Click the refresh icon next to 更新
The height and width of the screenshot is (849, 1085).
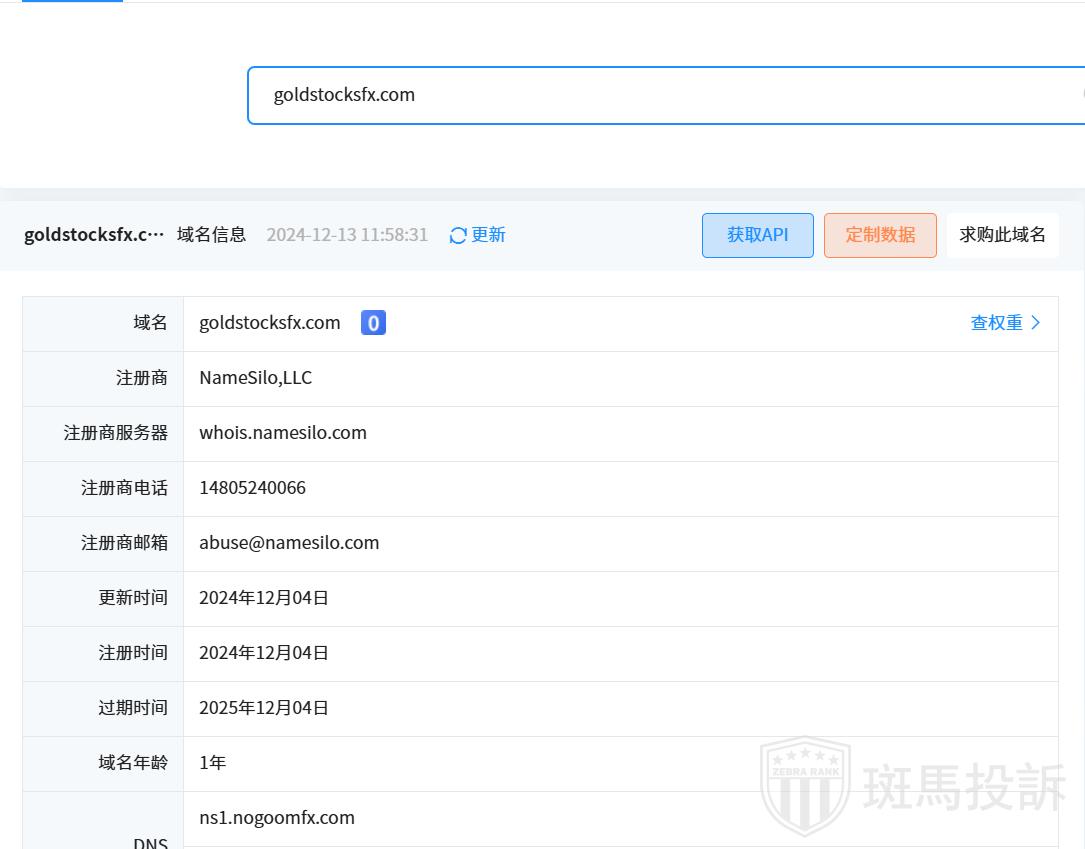coord(458,236)
